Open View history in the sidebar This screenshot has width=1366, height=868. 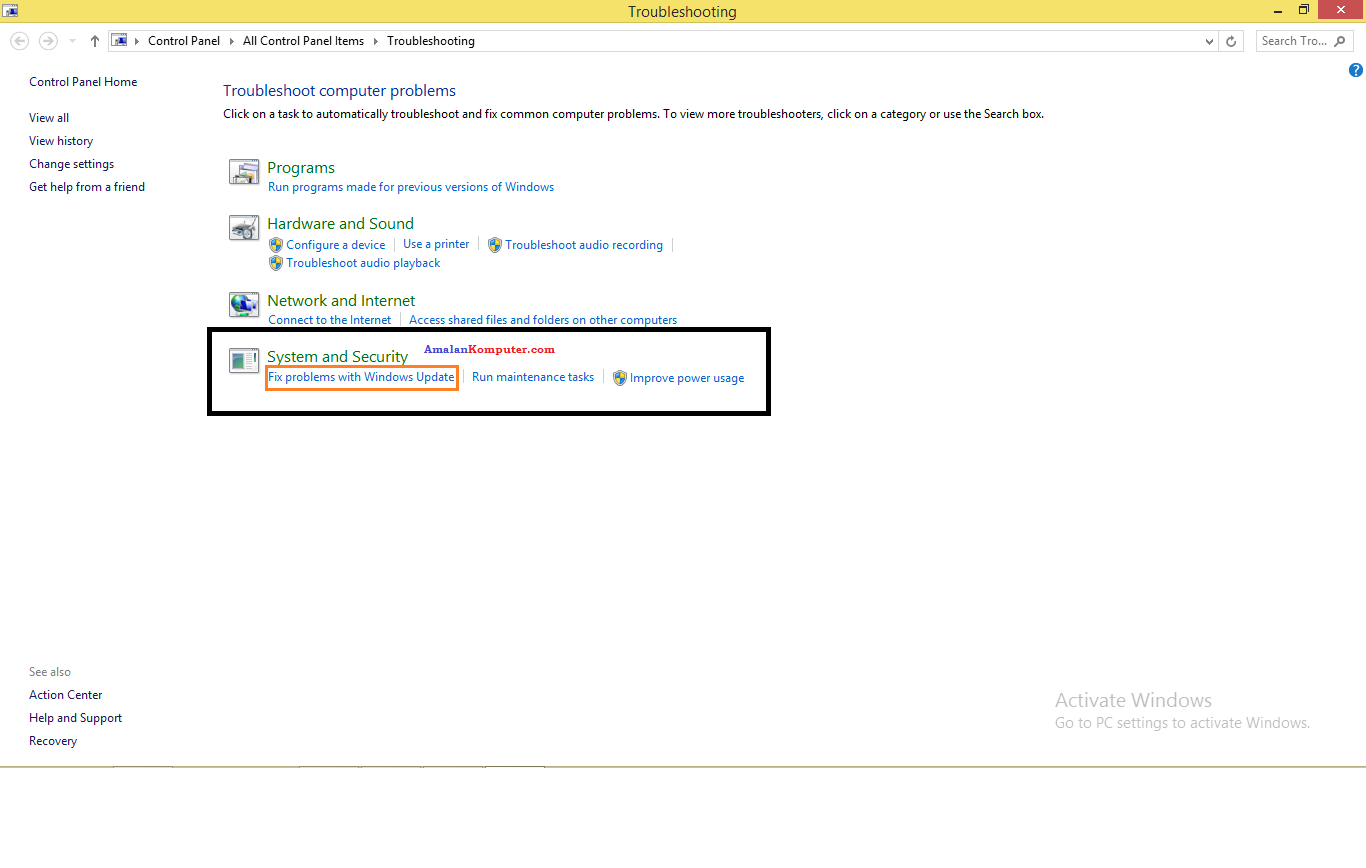point(61,140)
